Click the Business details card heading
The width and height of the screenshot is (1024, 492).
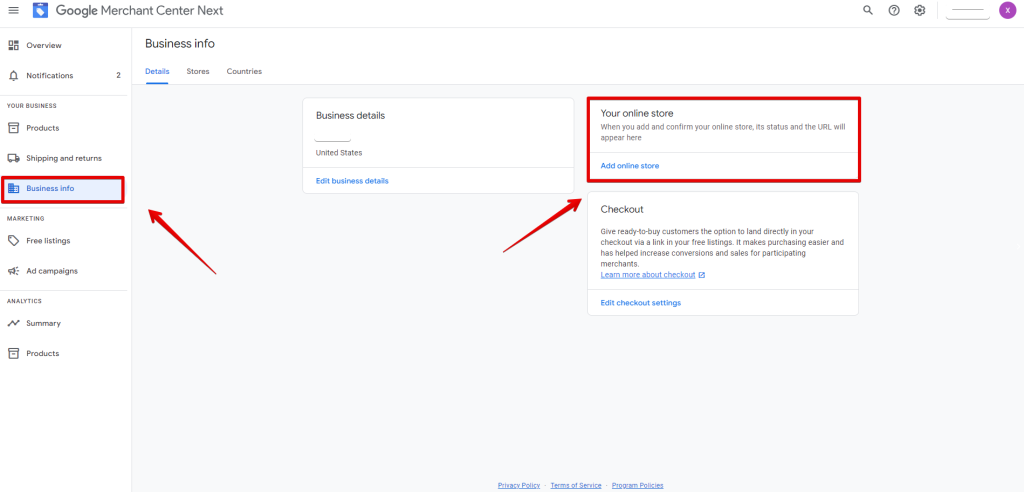[351, 116]
